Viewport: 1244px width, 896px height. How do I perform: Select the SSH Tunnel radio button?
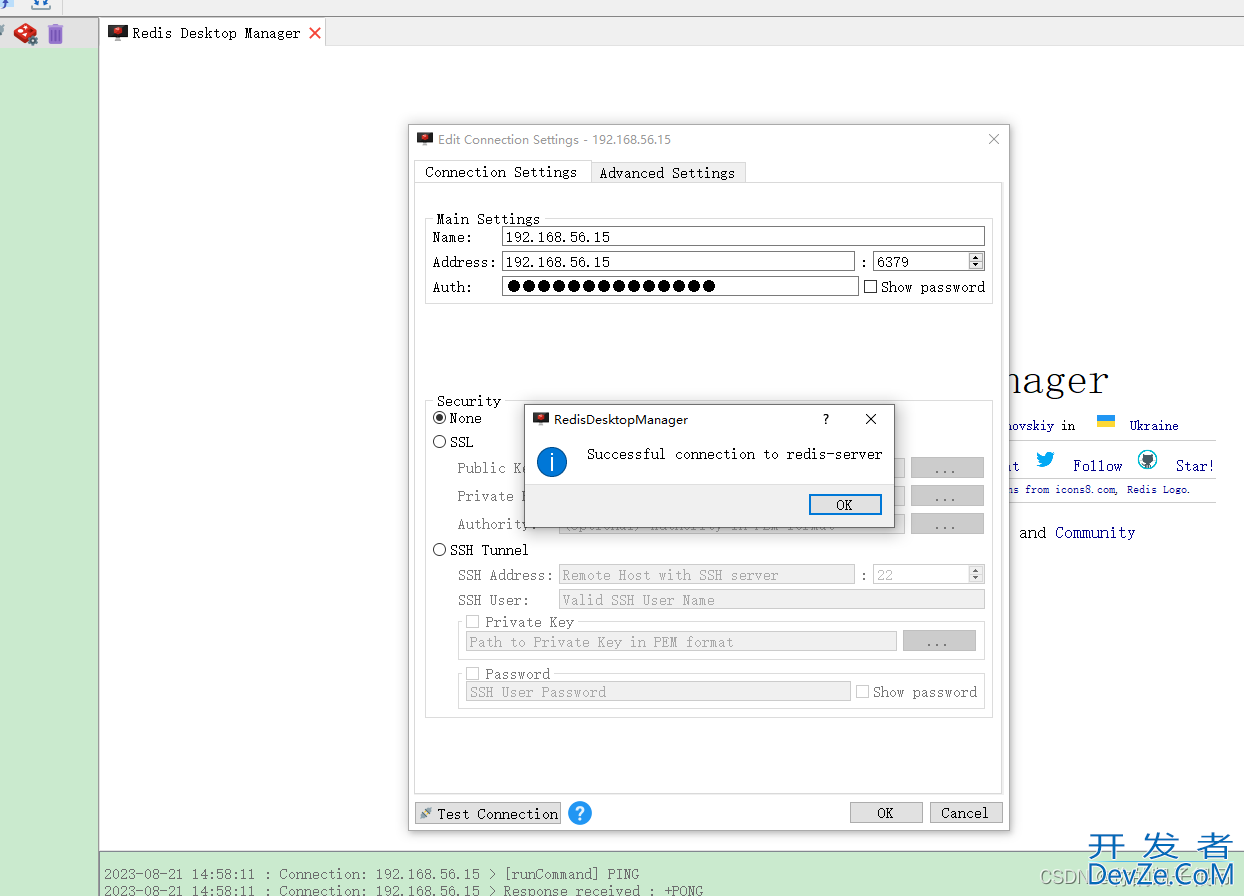(x=440, y=550)
